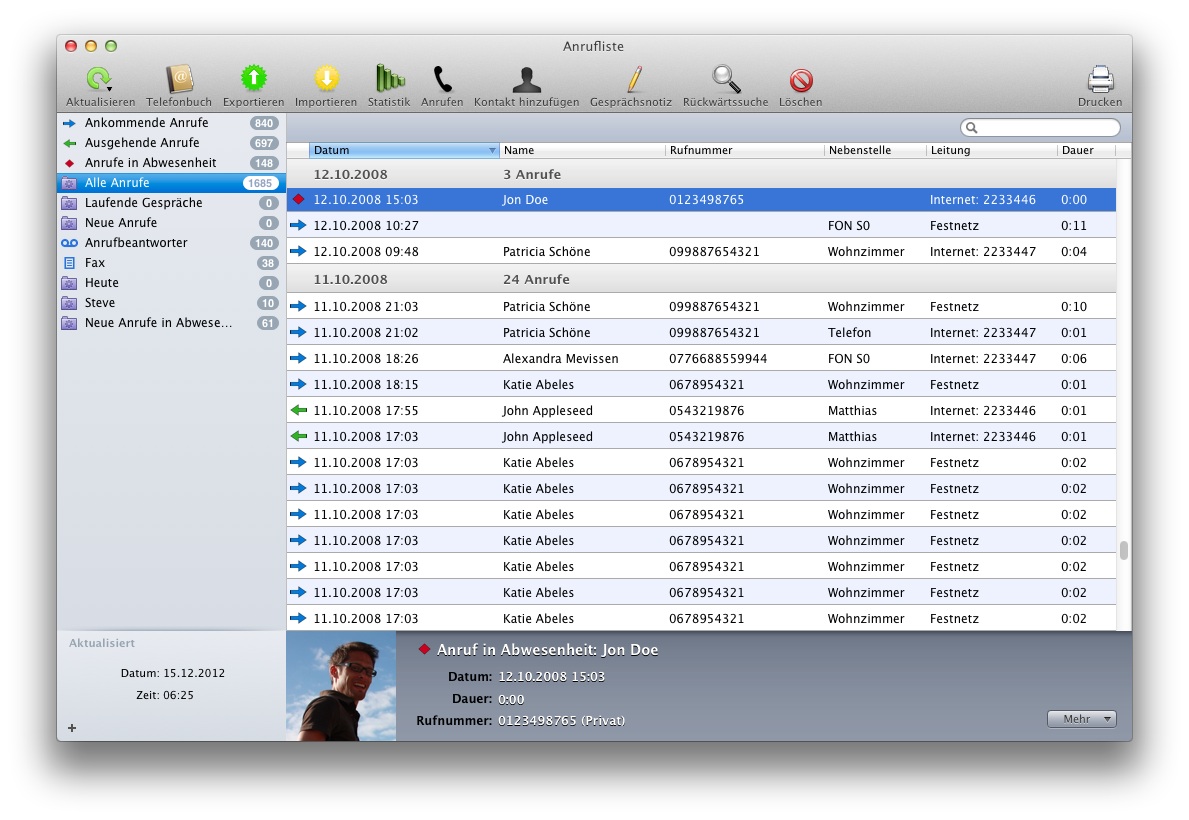The image size is (1189, 820).
Task: Click the plus button below sidebar
Action: (x=72, y=728)
